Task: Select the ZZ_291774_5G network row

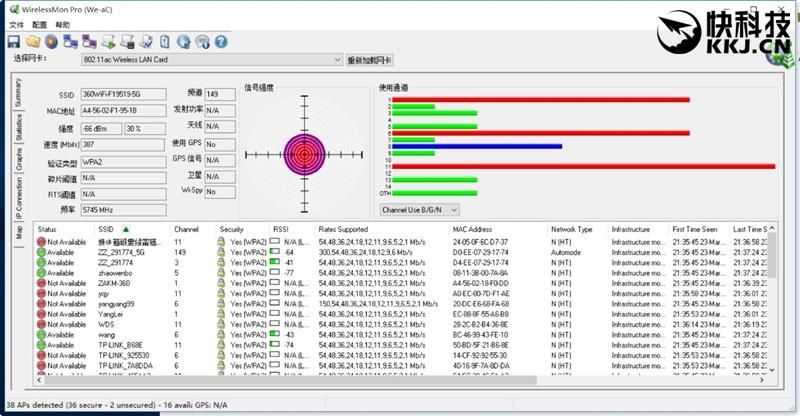Action: click(x=401, y=252)
